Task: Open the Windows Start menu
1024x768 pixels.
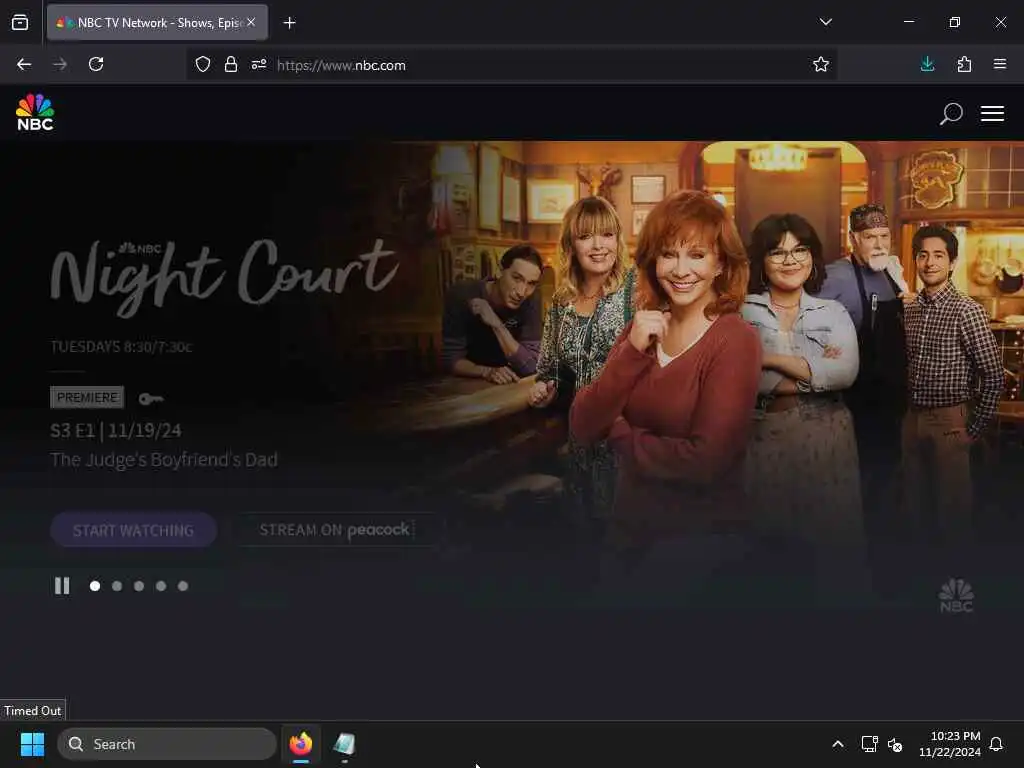Action: click(x=32, y=744)
